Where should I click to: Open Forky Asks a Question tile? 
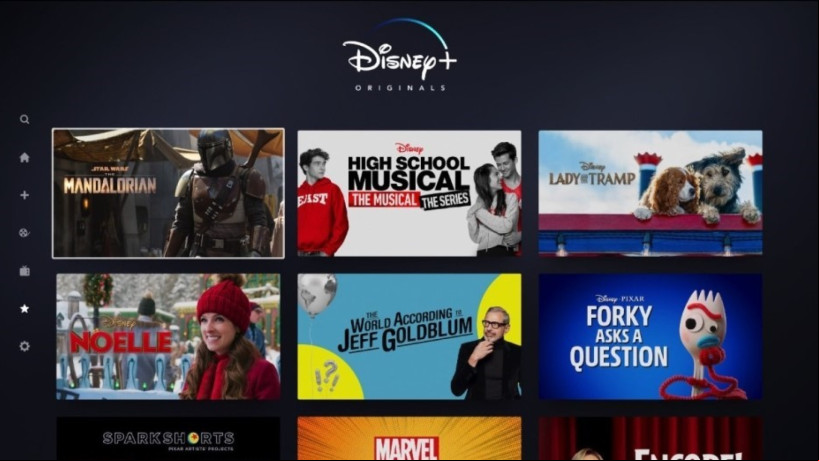point(650,337)
